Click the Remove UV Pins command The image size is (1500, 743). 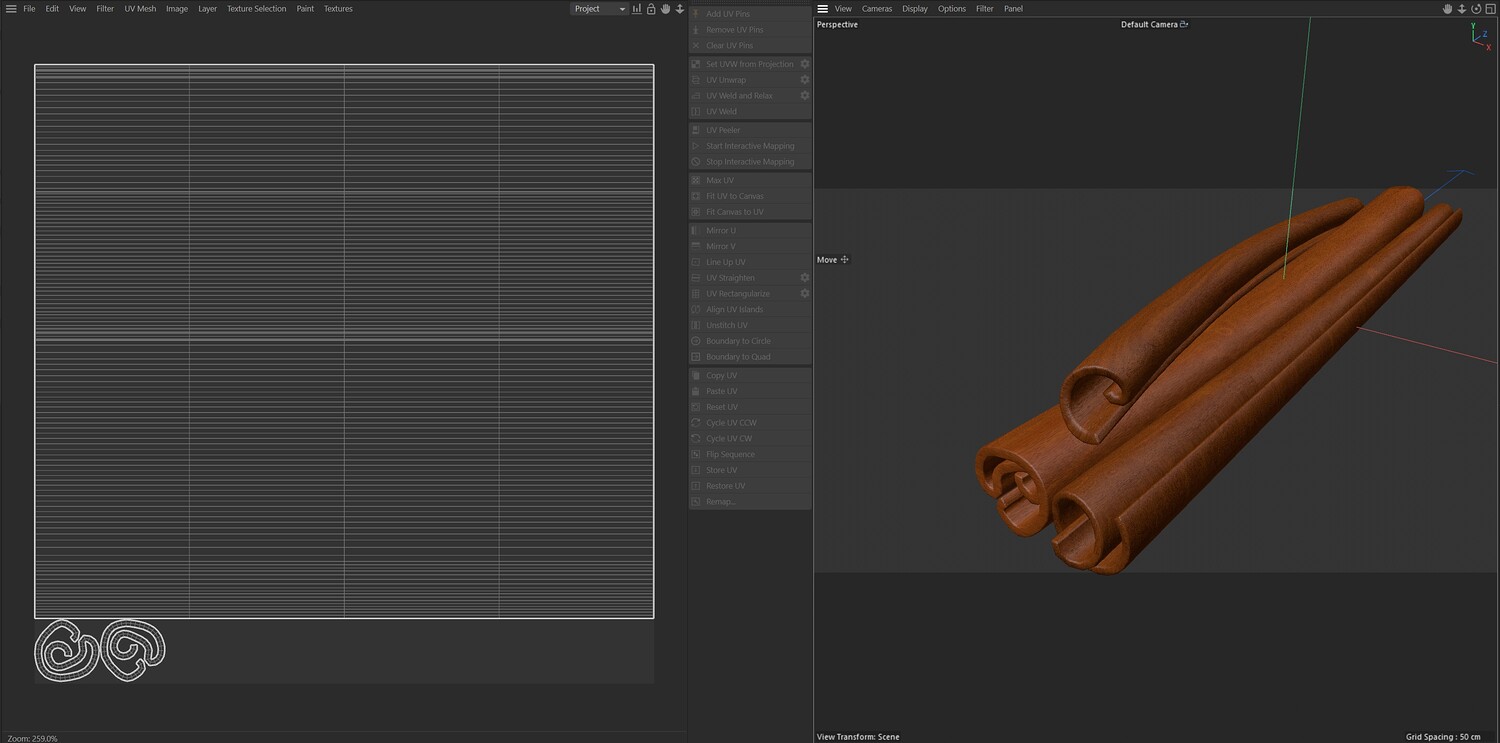point(750,30)
